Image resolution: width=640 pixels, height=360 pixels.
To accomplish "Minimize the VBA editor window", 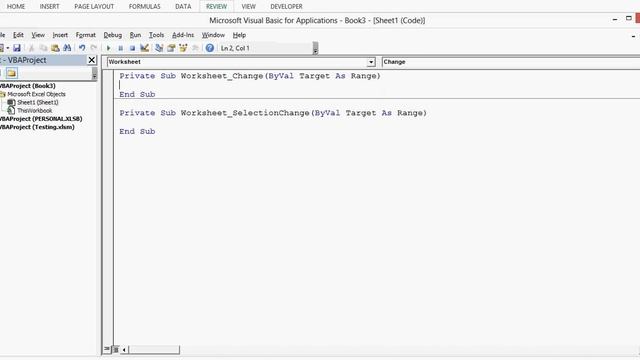I will [615, 19].
